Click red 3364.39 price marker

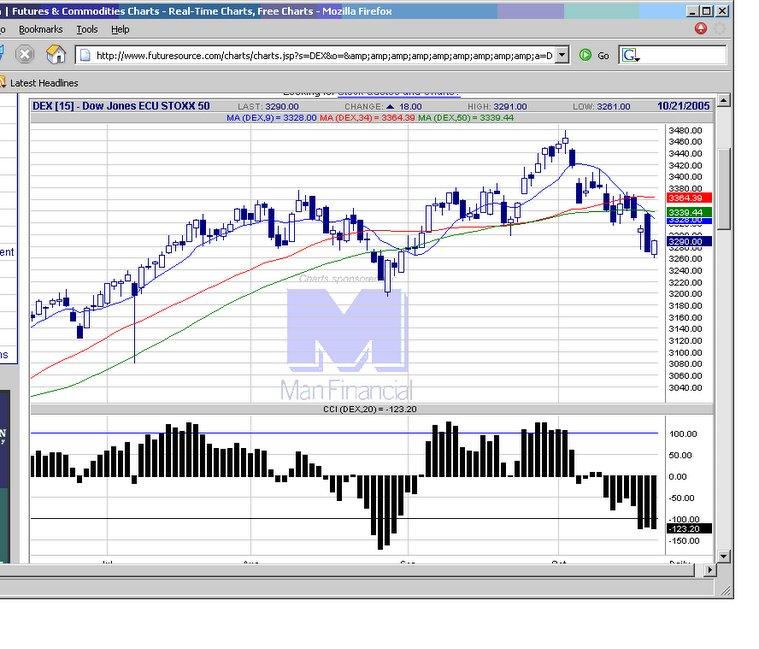click(689, 197)
